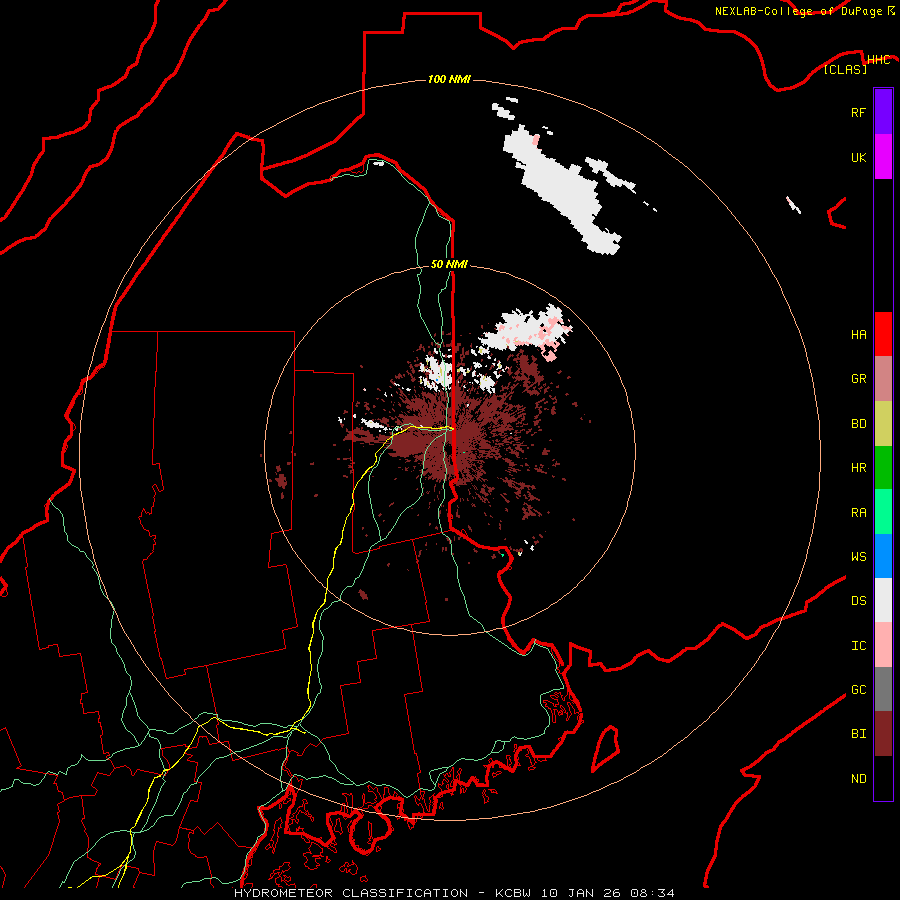
Task: Click the HA legend label
Action: 858,334
